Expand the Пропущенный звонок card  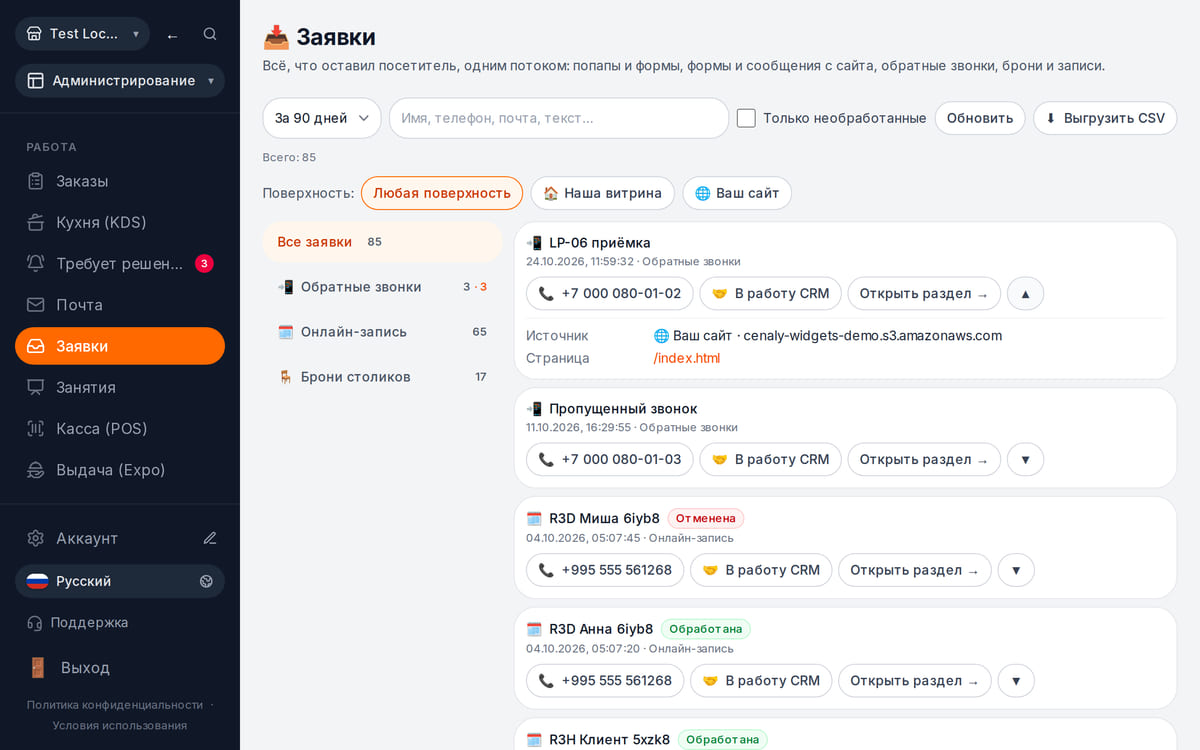click(x=1025, y=459)
